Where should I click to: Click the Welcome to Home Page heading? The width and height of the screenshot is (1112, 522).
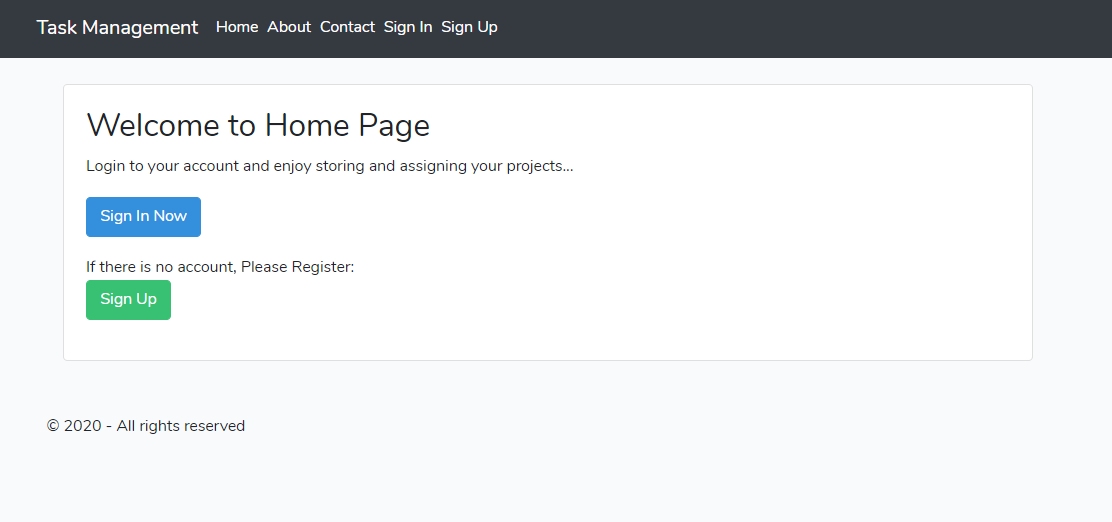258,126
